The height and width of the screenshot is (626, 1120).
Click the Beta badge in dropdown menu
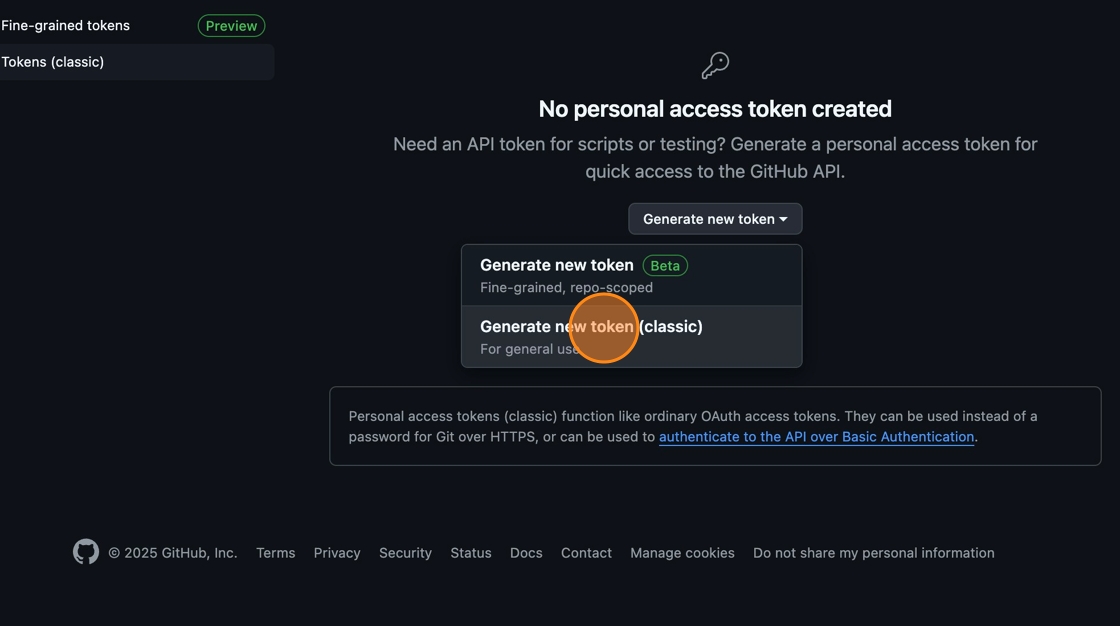665,266
